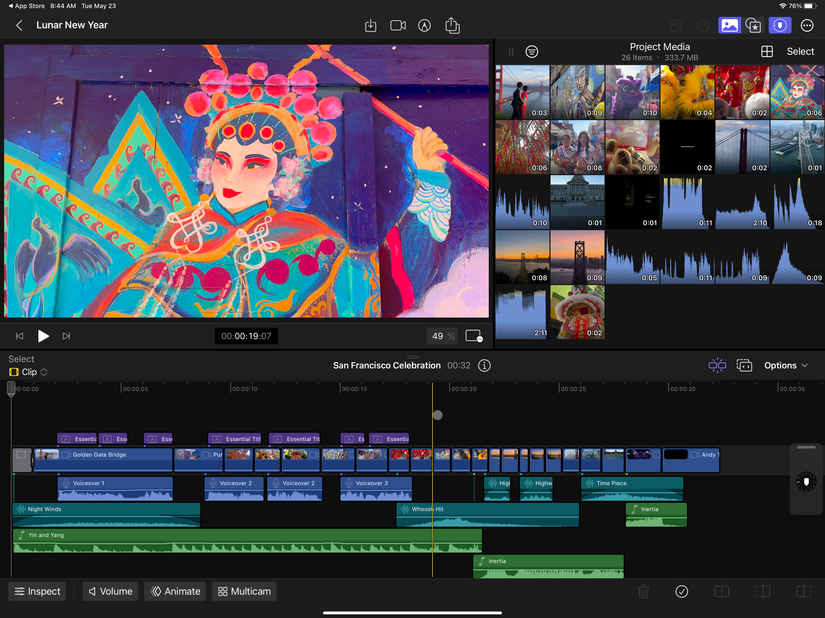Select the Whoosh Hit audio clip
The image size is (825, 618).
point(487,514)
